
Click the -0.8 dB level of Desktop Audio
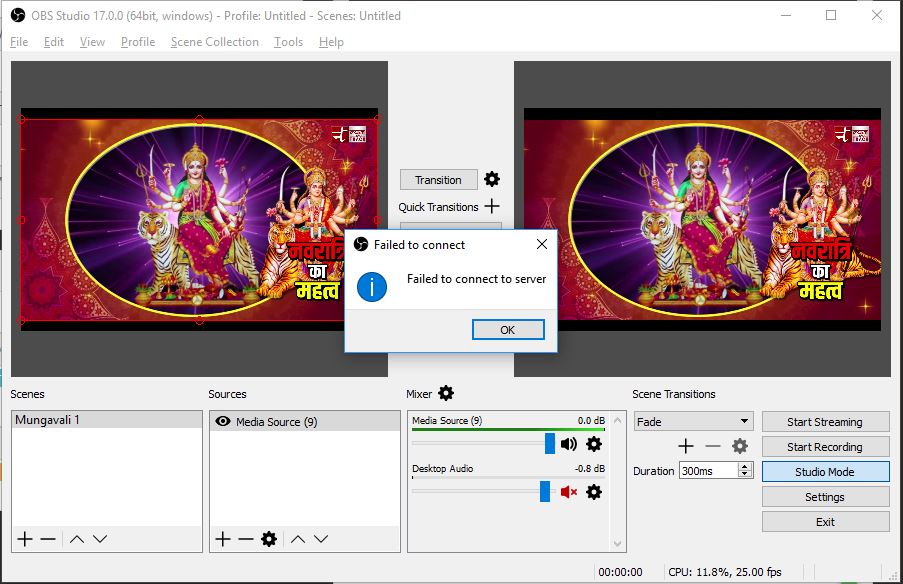(x=590, y=468)
